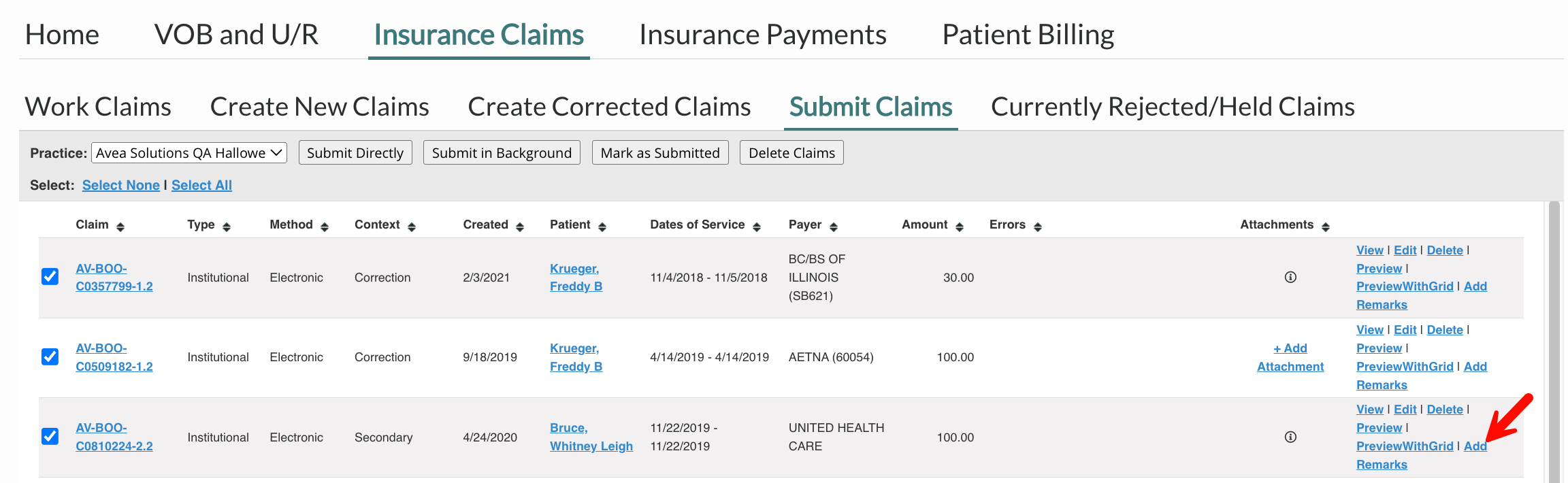Click info icon in BC/BS of Illinois row
The width and height of the screenshot is (1568, 483).
pyautogui.click(x=1290, y=277)
